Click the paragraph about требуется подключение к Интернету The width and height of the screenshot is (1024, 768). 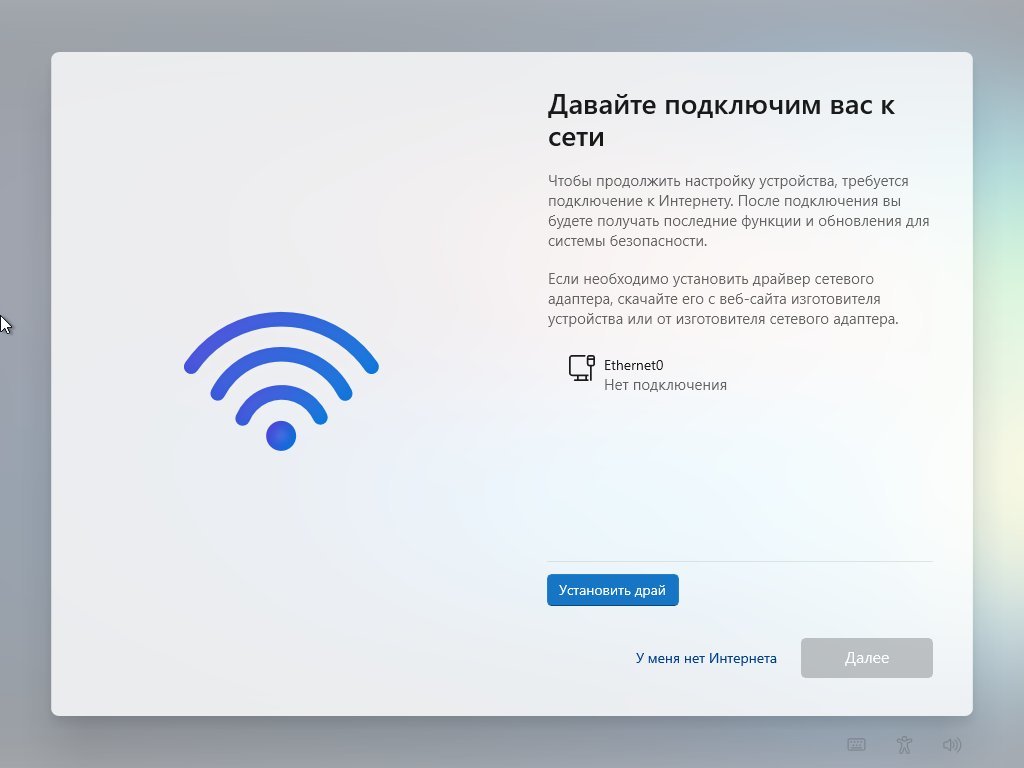pos(739,211)
